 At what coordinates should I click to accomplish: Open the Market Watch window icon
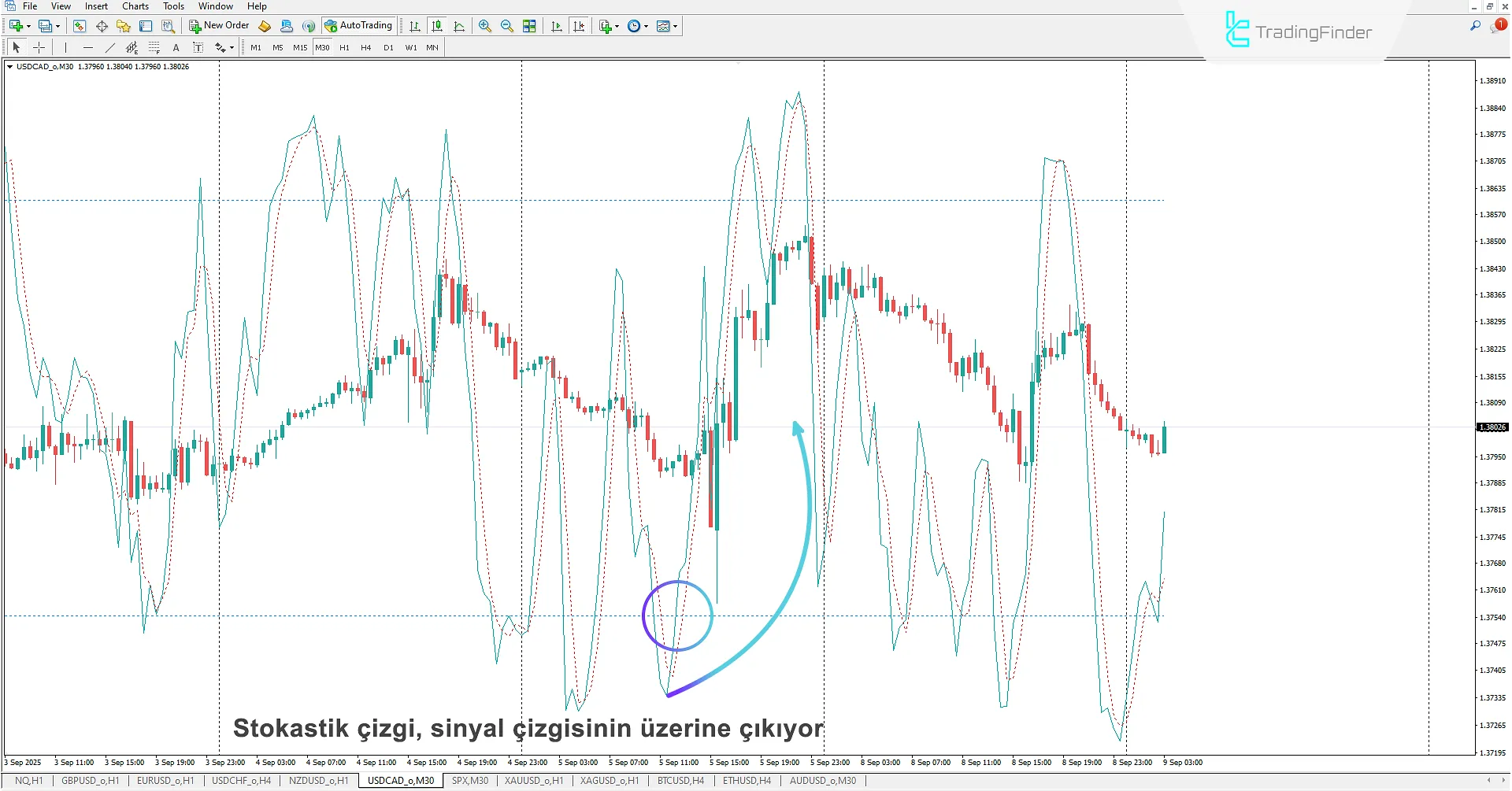pyautogui.click(x=80, y=26)
